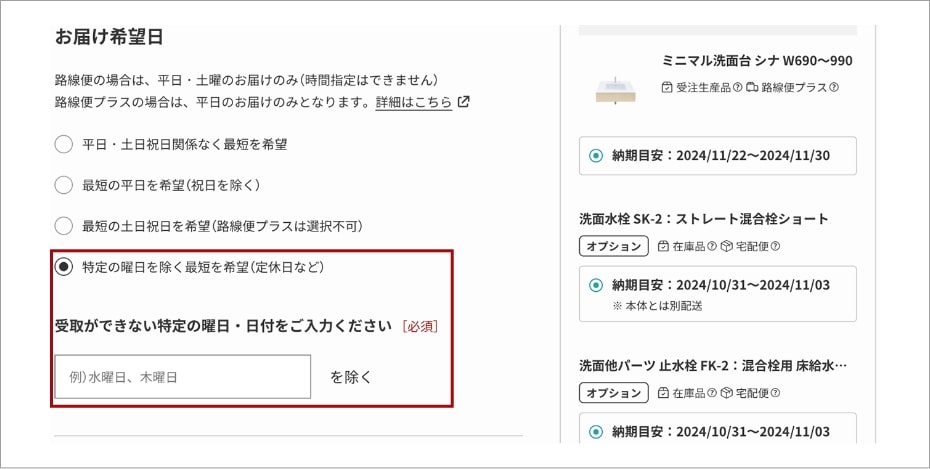
Task: Click help icon next to 路線便プラス
Action: [834, 87]
